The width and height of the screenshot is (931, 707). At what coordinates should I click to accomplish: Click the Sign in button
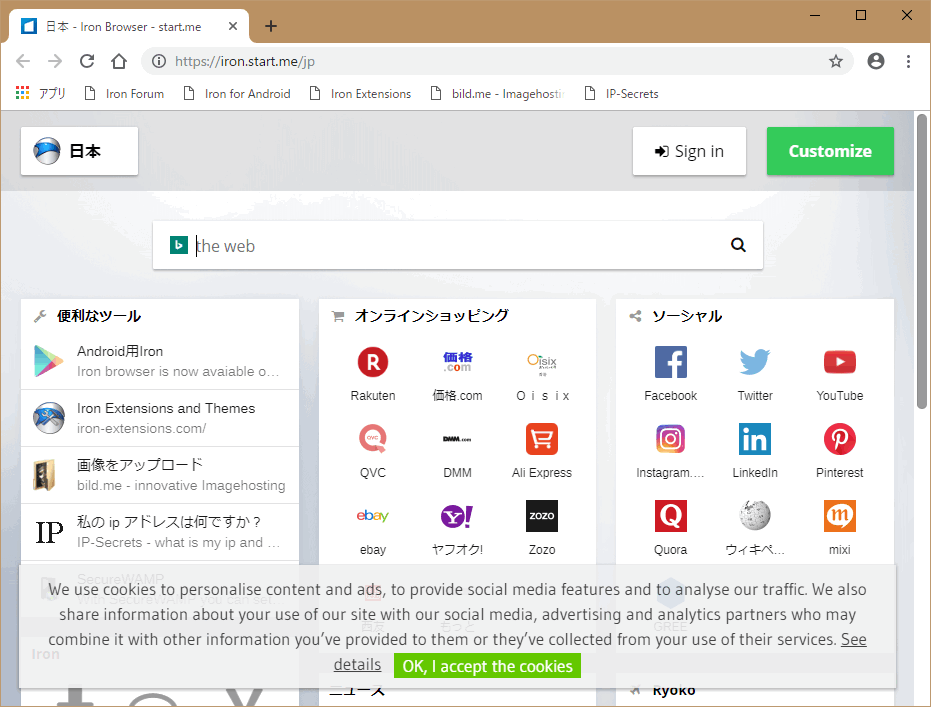[689, 152]
